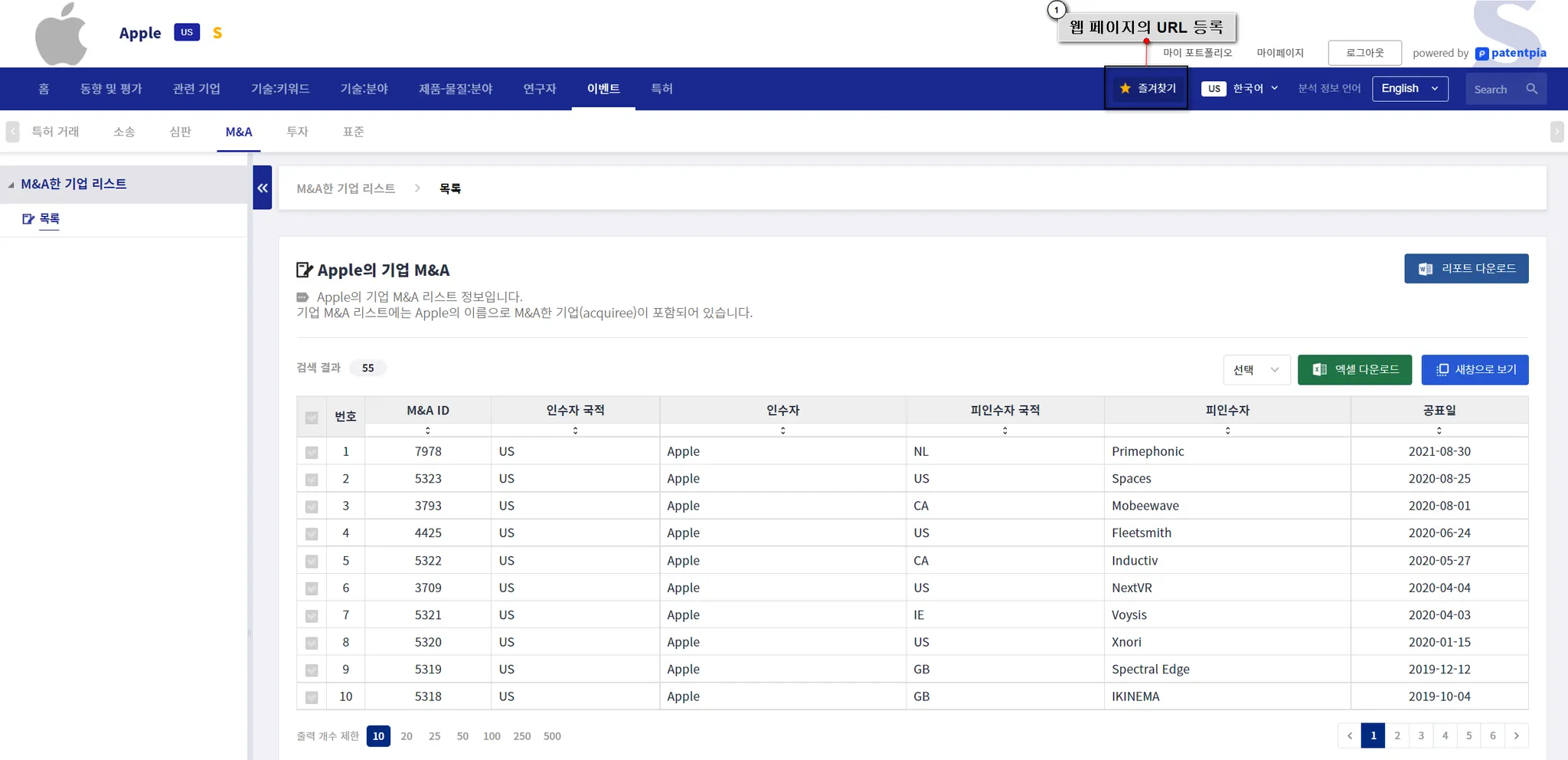
Task: Go to results page 6
Action: 1492,735
